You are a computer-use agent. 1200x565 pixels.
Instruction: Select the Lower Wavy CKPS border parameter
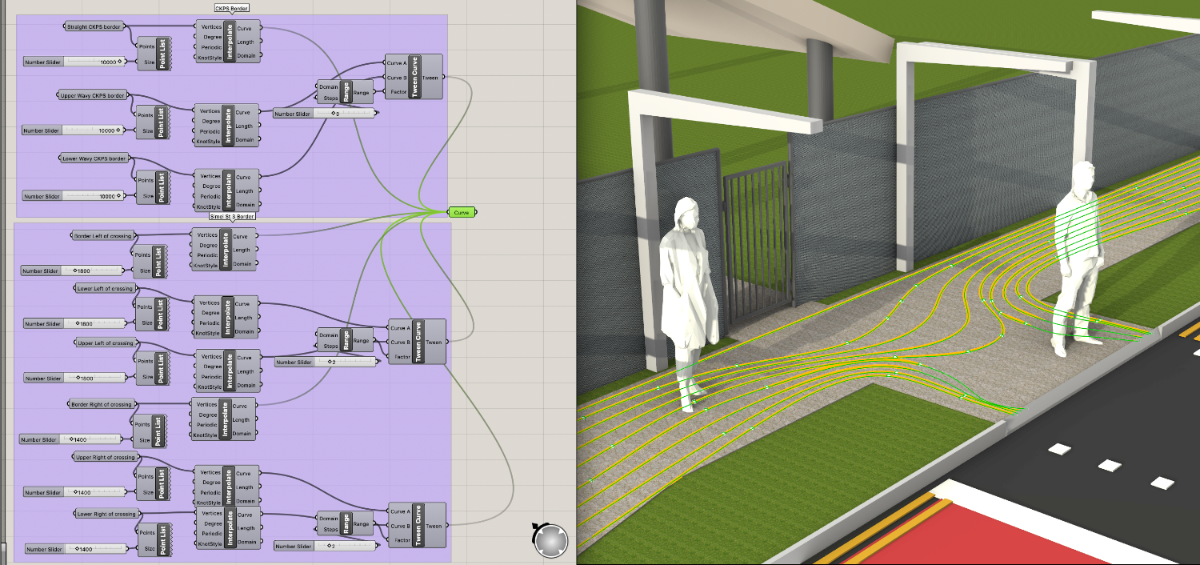pos(90,158)
